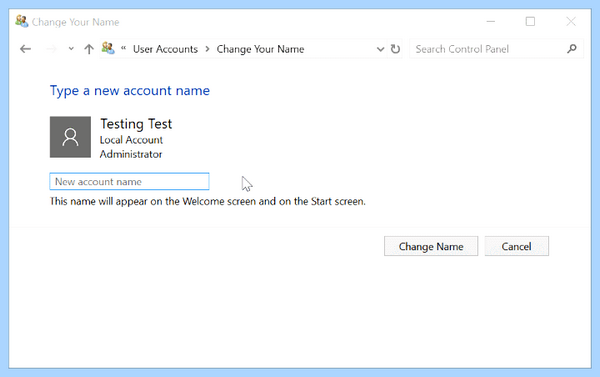Click the 'Administrator' label
This screenshot has height=377, width=600.
tap(131, 154)
